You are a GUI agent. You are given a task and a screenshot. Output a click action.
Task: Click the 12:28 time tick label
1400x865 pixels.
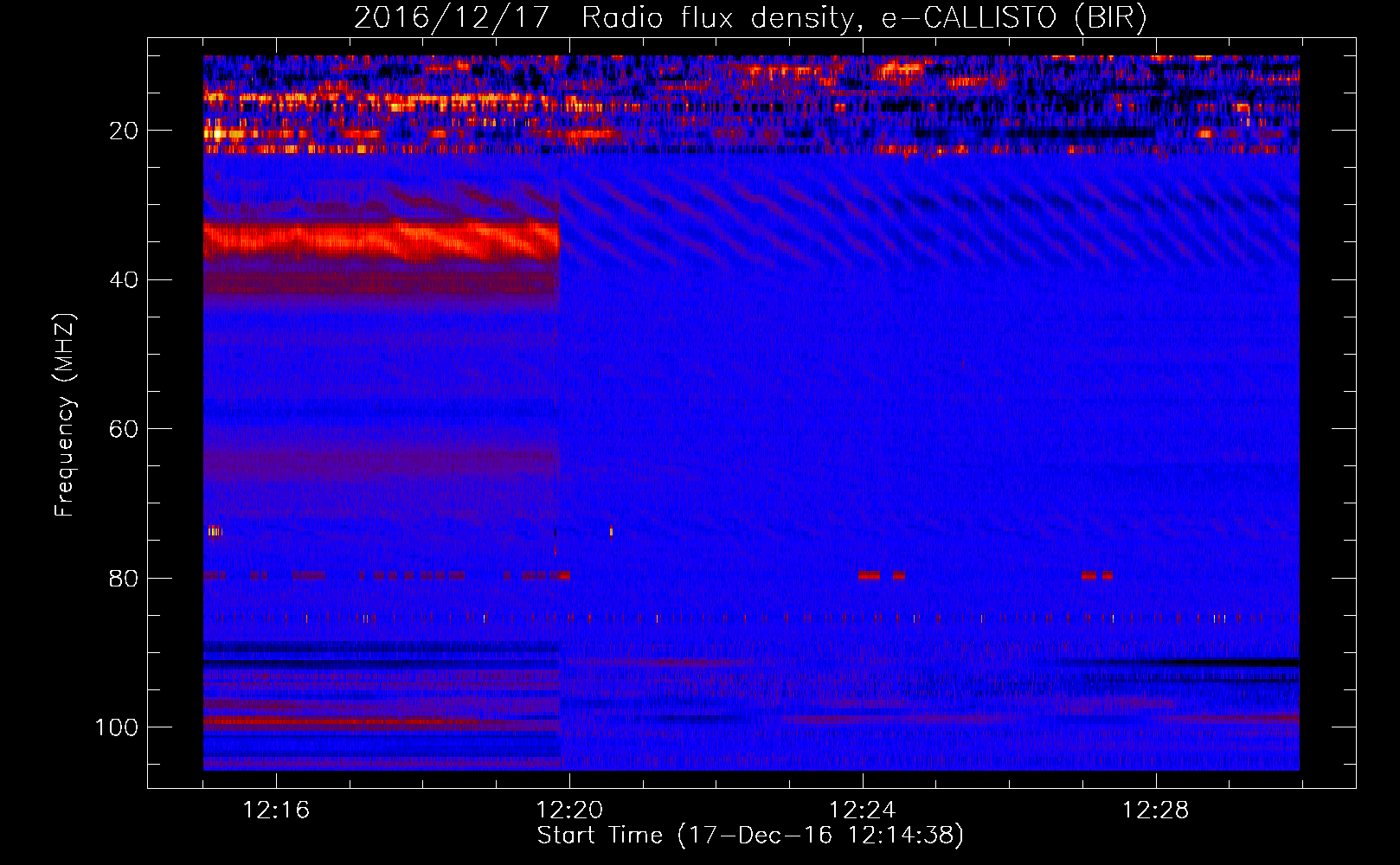click(1156, 811)
